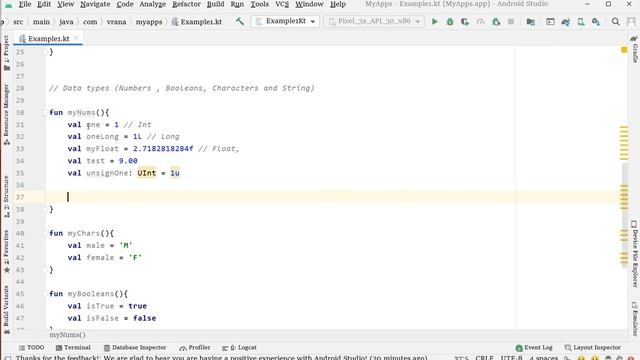The height and width of the screenshot is (360, 640).
Task: Collapse myBooleans function fold marker
Action: [44, 293]
